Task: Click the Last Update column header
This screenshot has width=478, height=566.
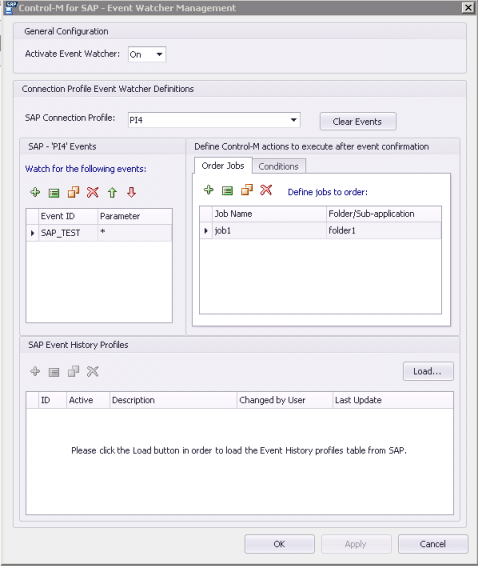Action: point(393,400)
